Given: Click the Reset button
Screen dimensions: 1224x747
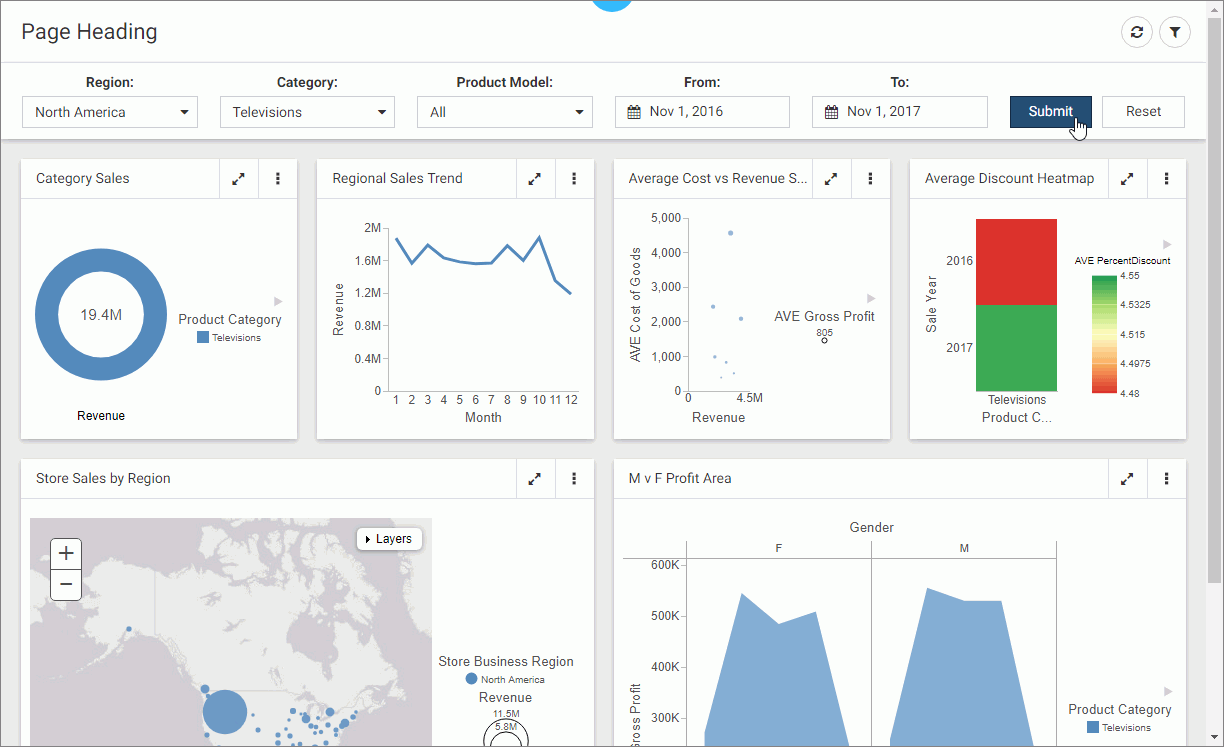Looking at the screenshot, I should 1143,112.
